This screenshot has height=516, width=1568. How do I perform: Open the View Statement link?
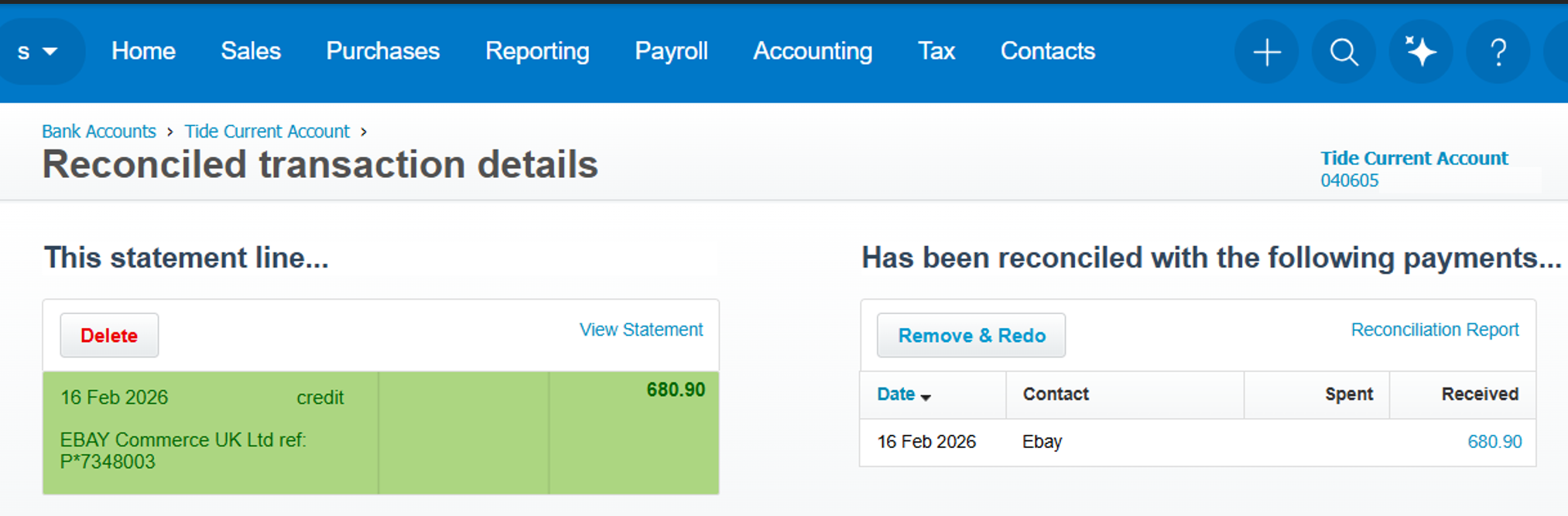coord(641,330)
